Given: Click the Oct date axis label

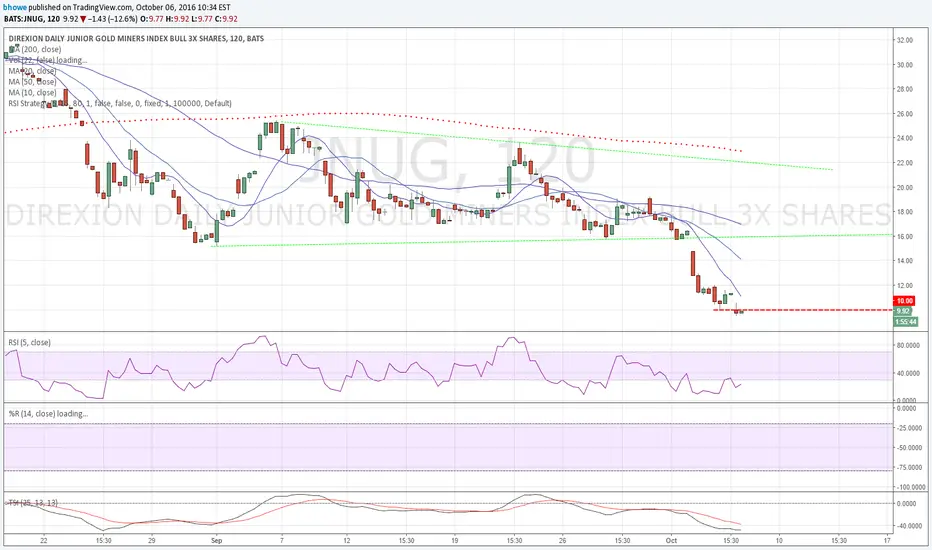Looking at the screenshot, I should (x=672, y=540).
